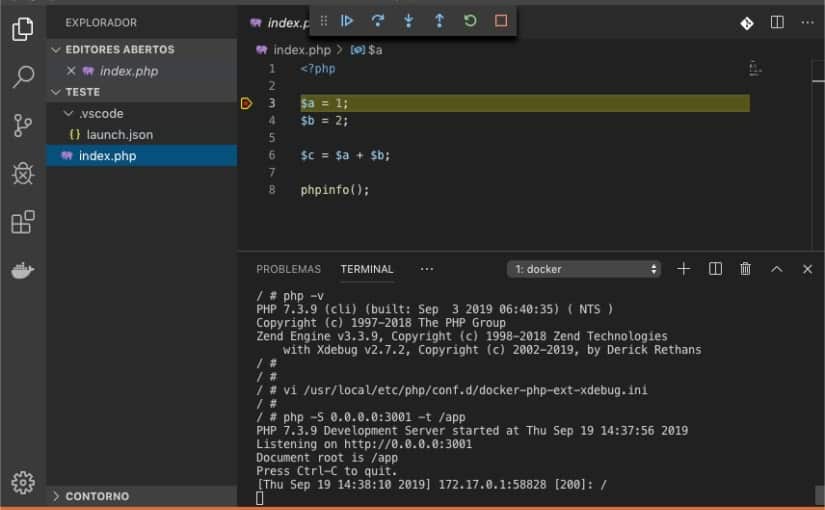Select the index.php editor tab
825x510 pixels.
279,23
